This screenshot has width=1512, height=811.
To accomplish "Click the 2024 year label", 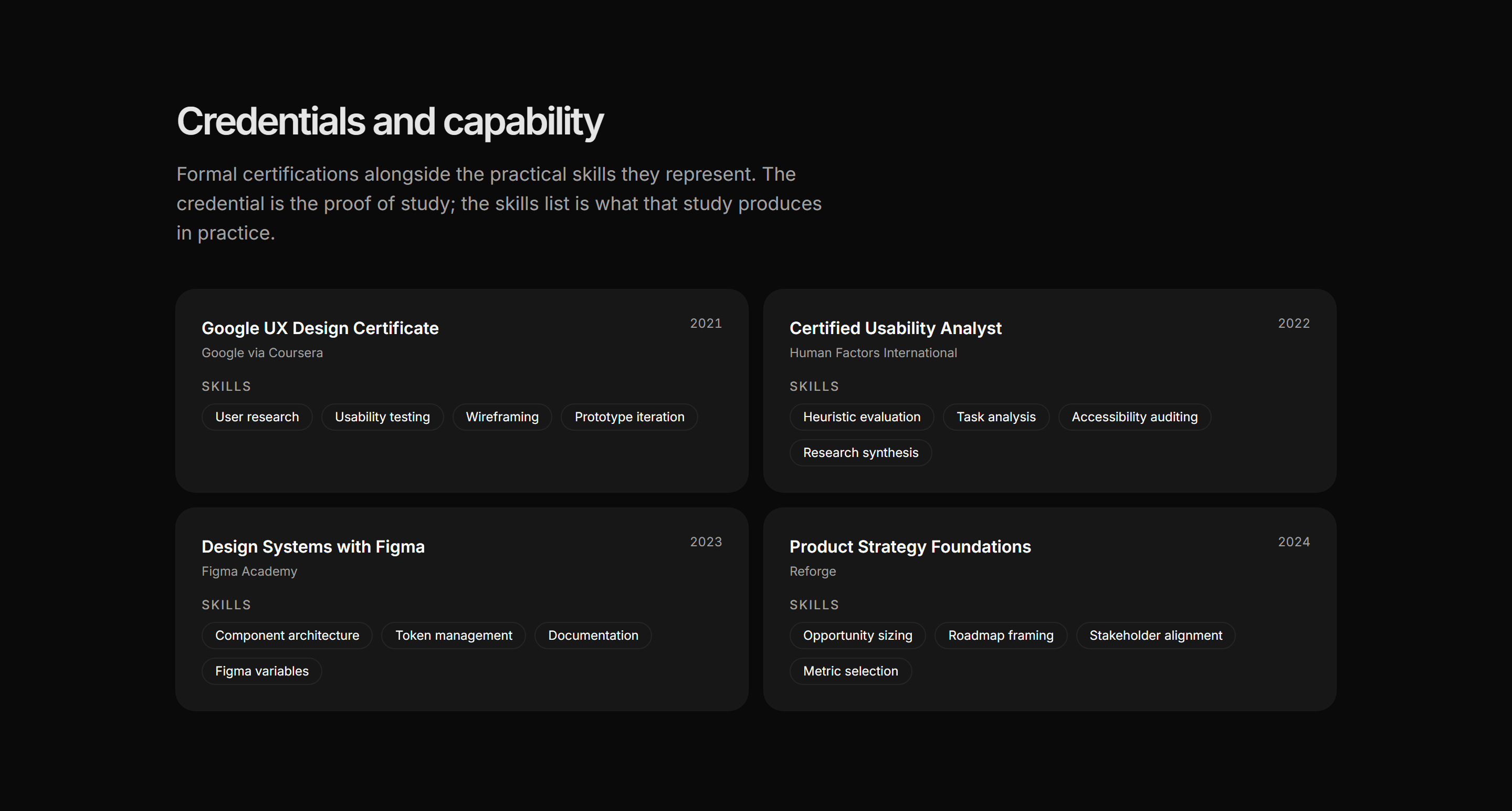I will click(x=1294, y=542).
